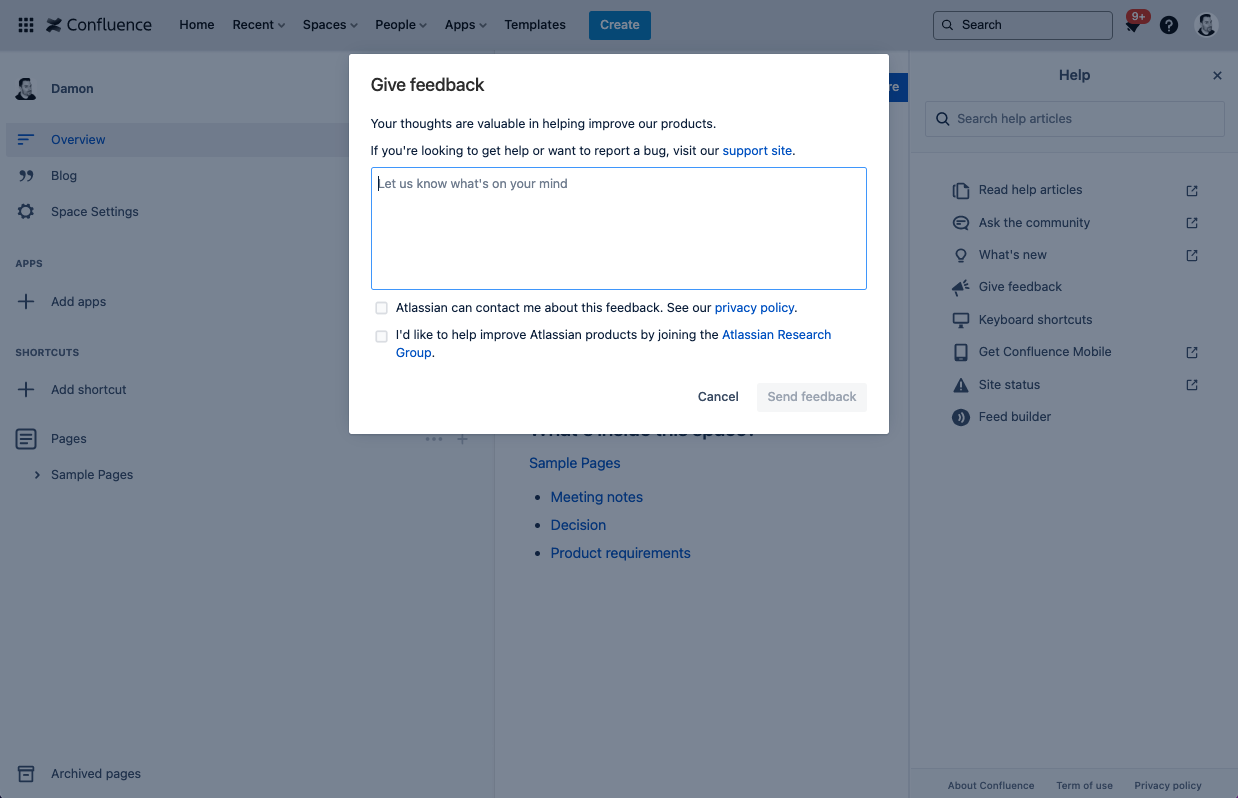Click the Archived pages box icon

[x=26, y=774]
